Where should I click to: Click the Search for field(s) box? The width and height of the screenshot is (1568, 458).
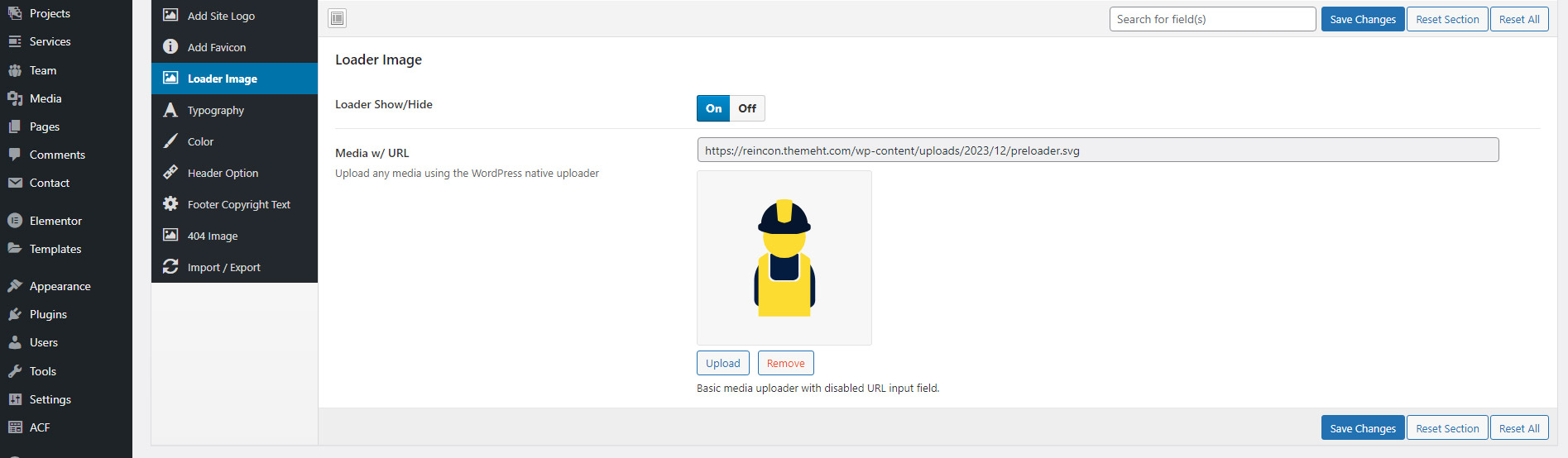(x=1211, y=19)
